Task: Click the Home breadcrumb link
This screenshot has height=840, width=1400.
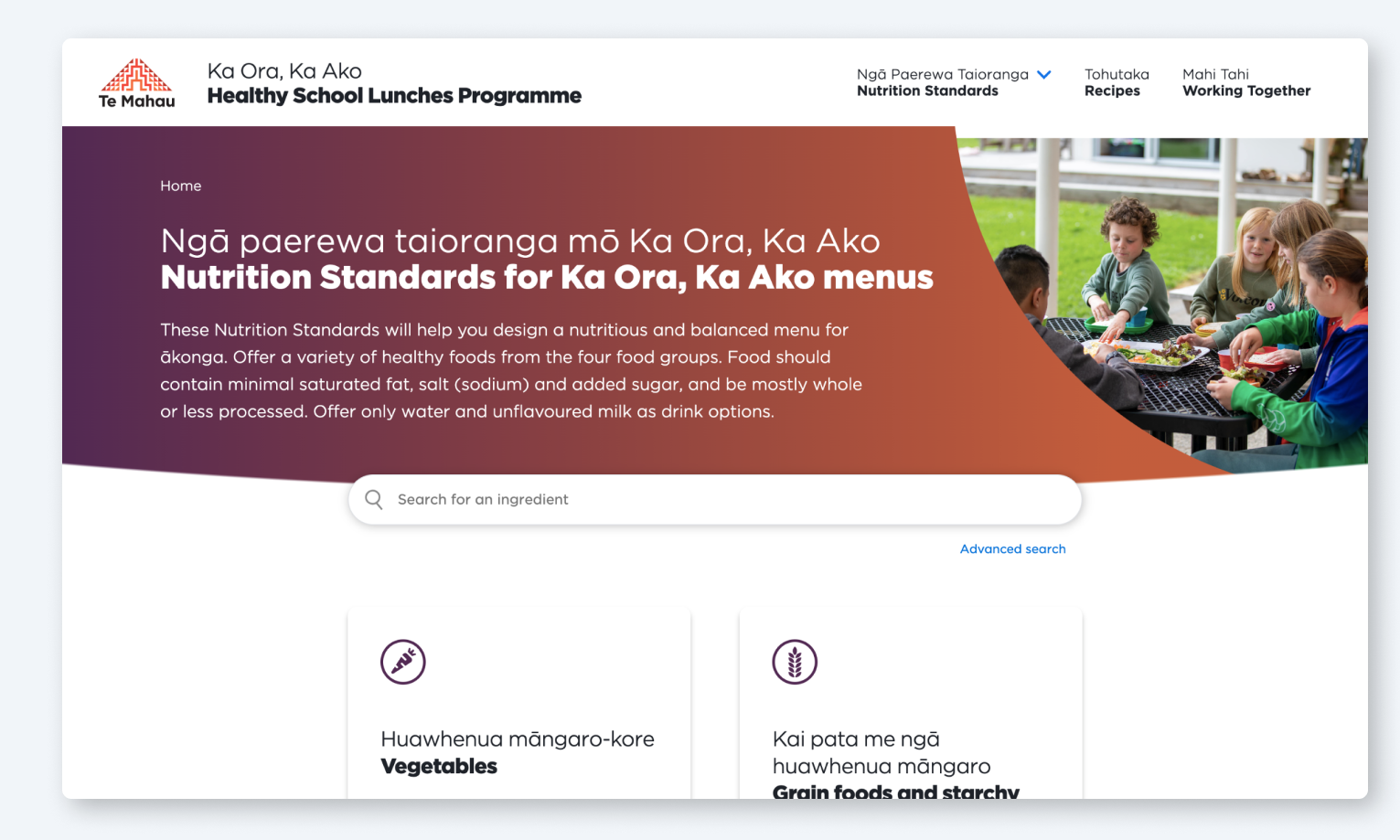Action: pyautogui.click(x=181, y=186)
